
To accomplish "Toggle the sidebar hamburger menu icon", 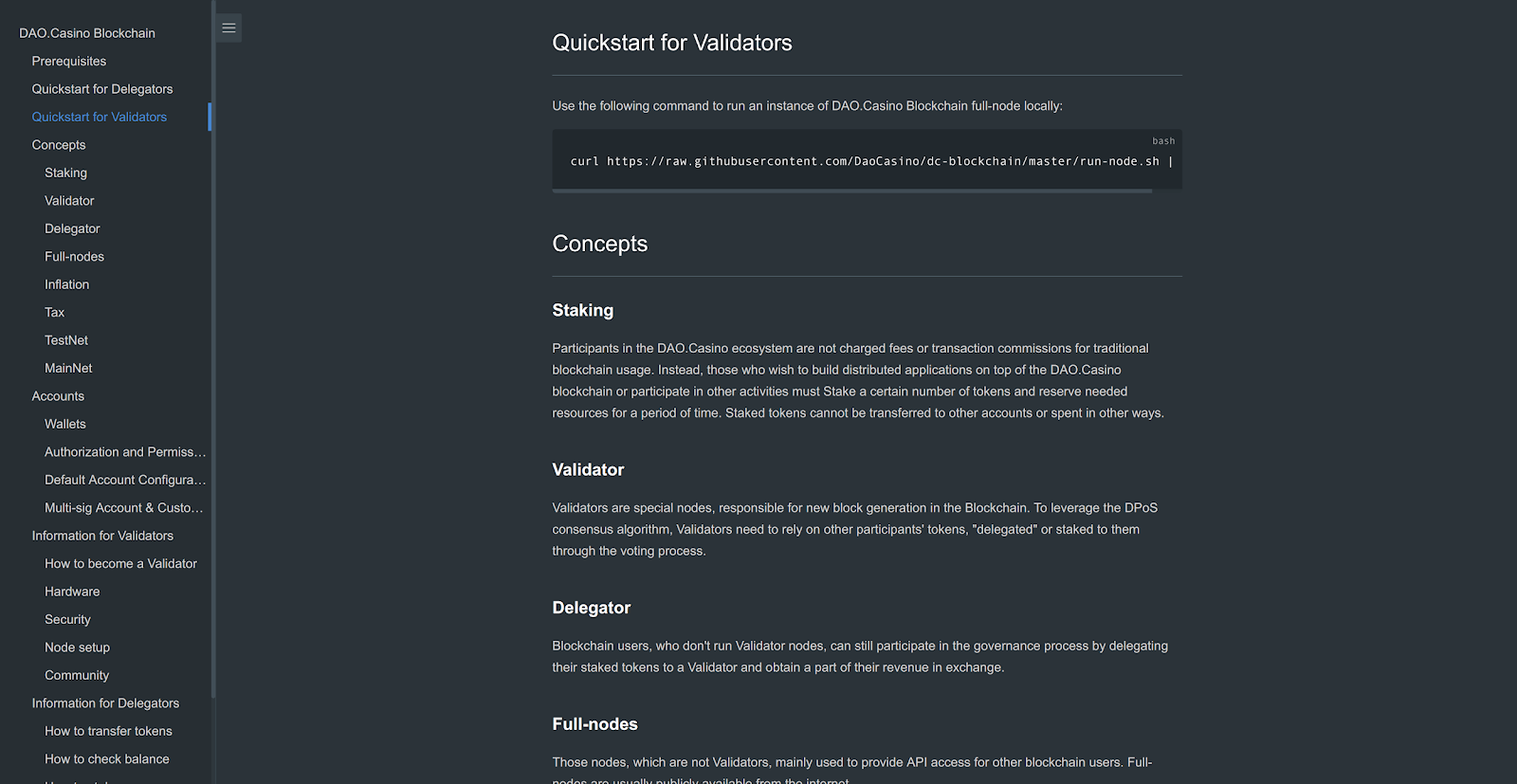I will pos(228,28).
